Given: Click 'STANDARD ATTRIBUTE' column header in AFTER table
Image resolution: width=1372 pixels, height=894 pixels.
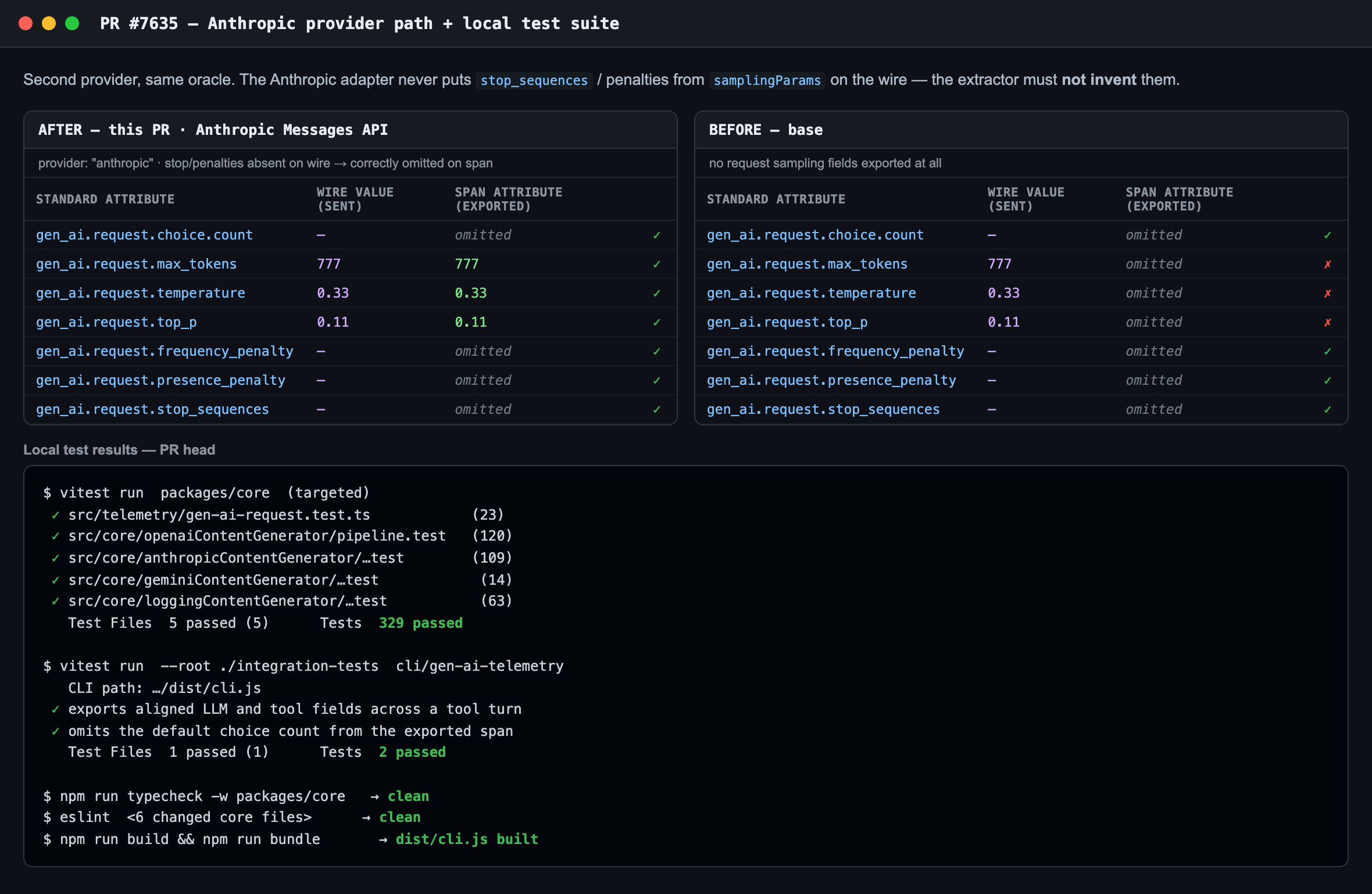Looking at the screenshot, I should tap(105, 199).
